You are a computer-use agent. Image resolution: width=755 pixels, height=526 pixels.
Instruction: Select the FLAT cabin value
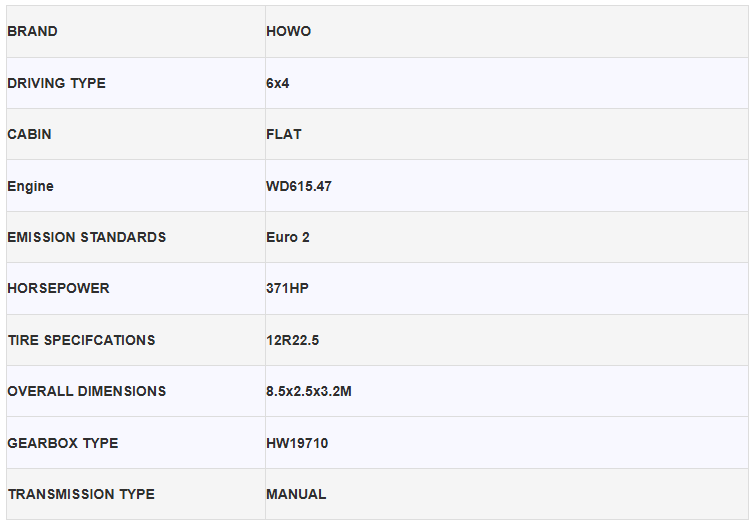click(x=284, y=134)
